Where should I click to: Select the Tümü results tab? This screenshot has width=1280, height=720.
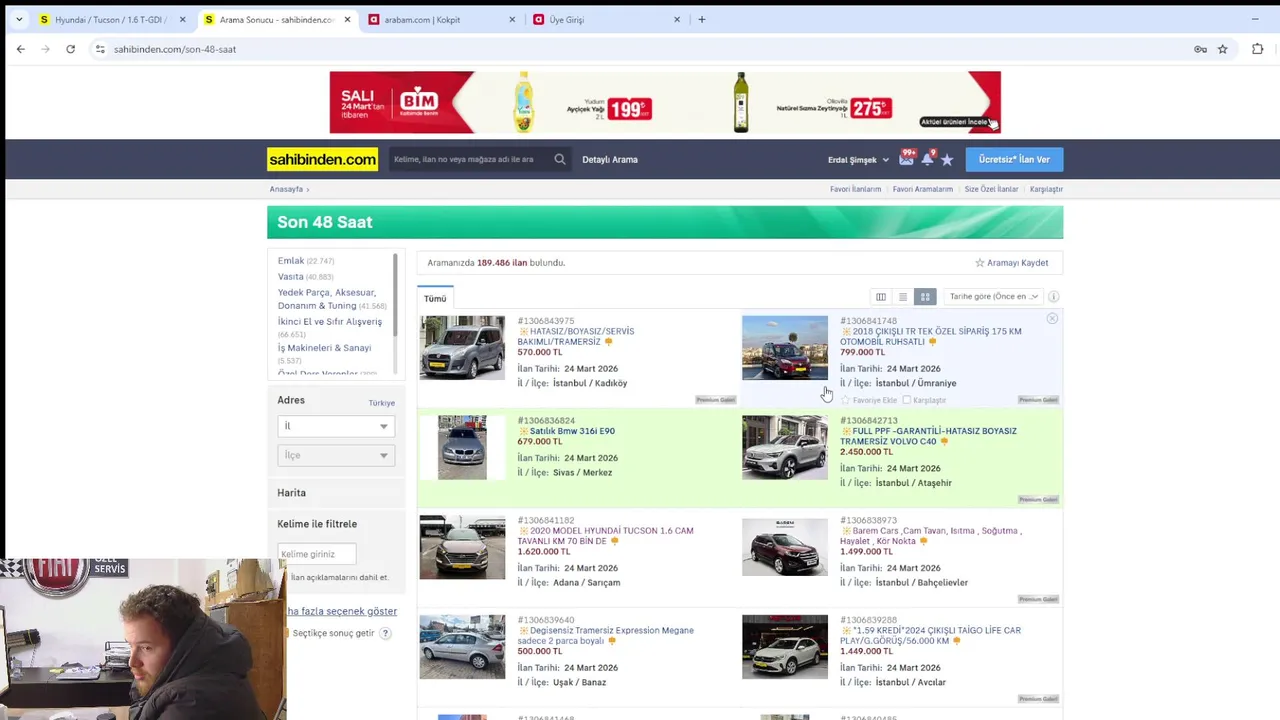[435, 298]
